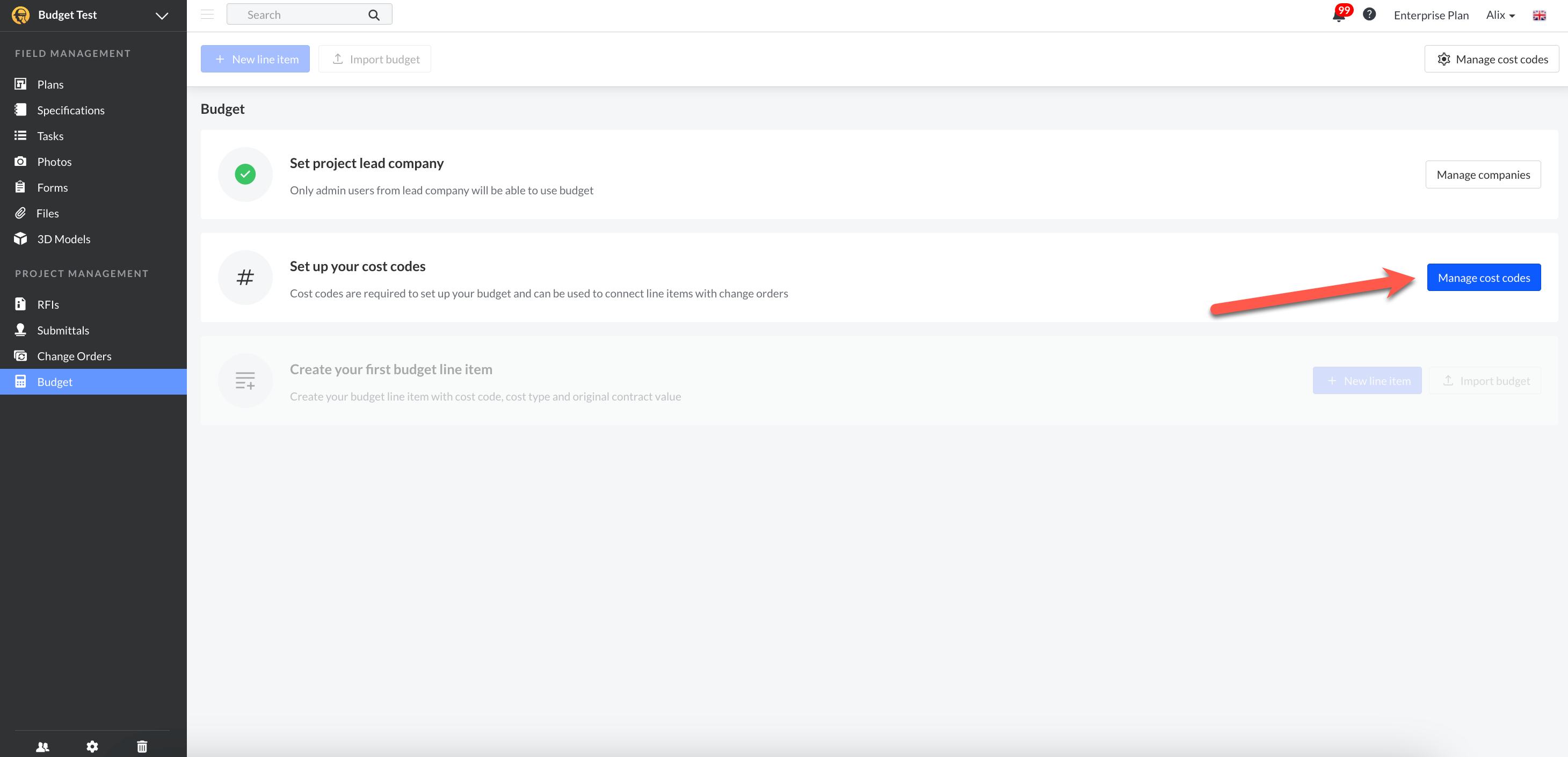Click top-right Manage cost codes with gear
Screen dimensions: 1568x757
click(x=1491, y=59)
